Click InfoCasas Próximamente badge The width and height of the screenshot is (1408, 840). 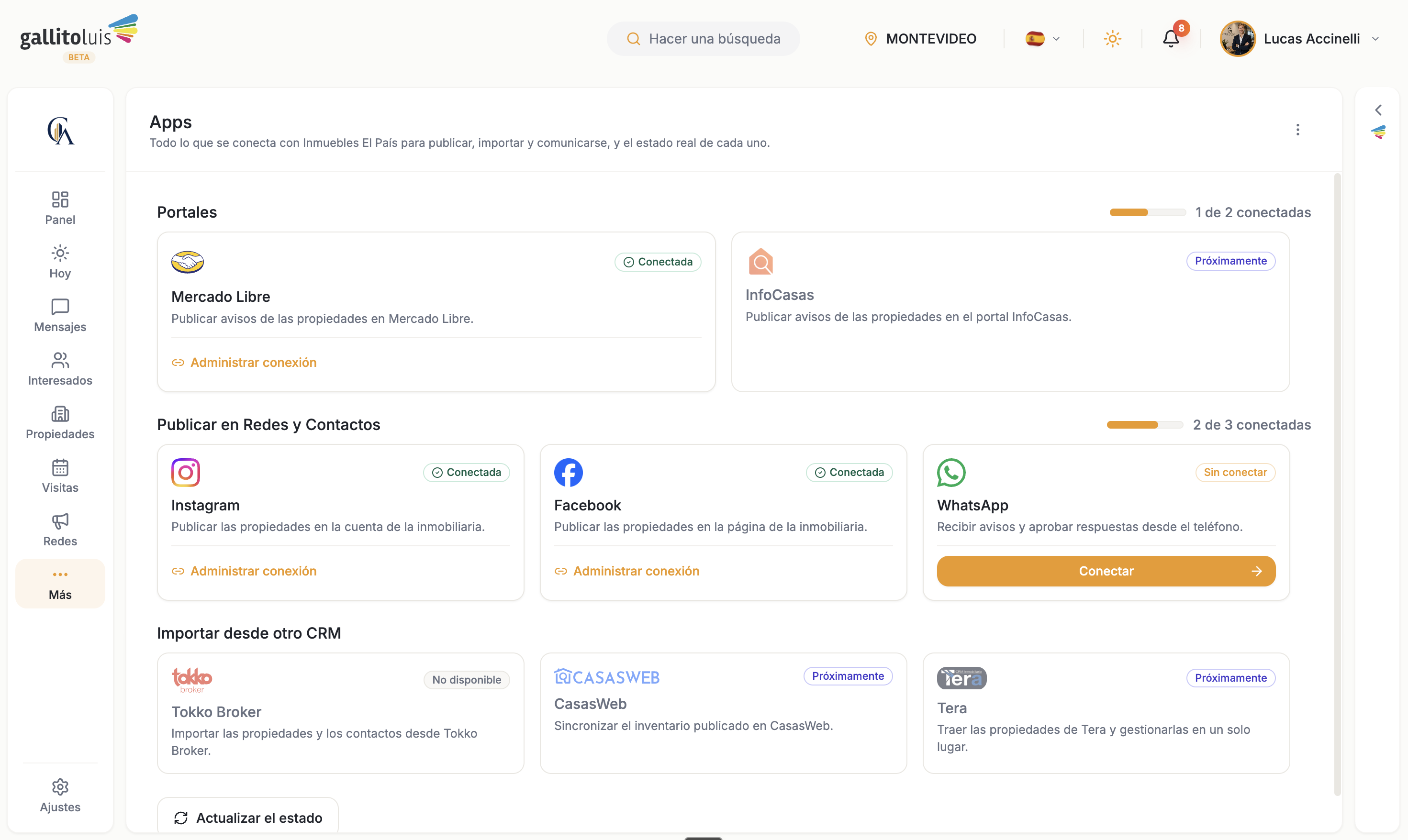(1230, 261)
